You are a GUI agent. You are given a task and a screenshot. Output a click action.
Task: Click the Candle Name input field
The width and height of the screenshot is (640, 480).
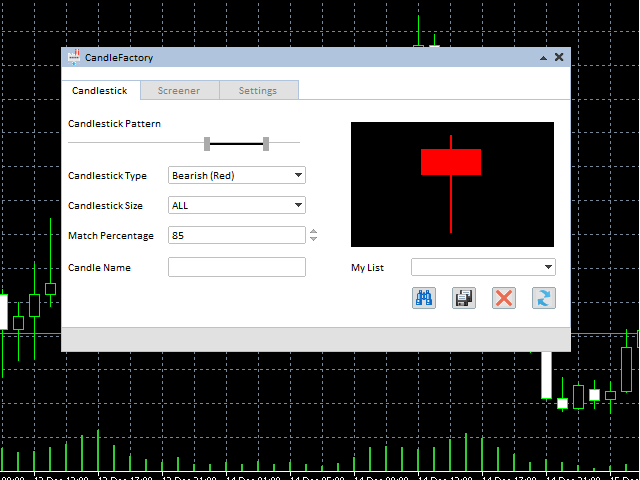point(237,267)
